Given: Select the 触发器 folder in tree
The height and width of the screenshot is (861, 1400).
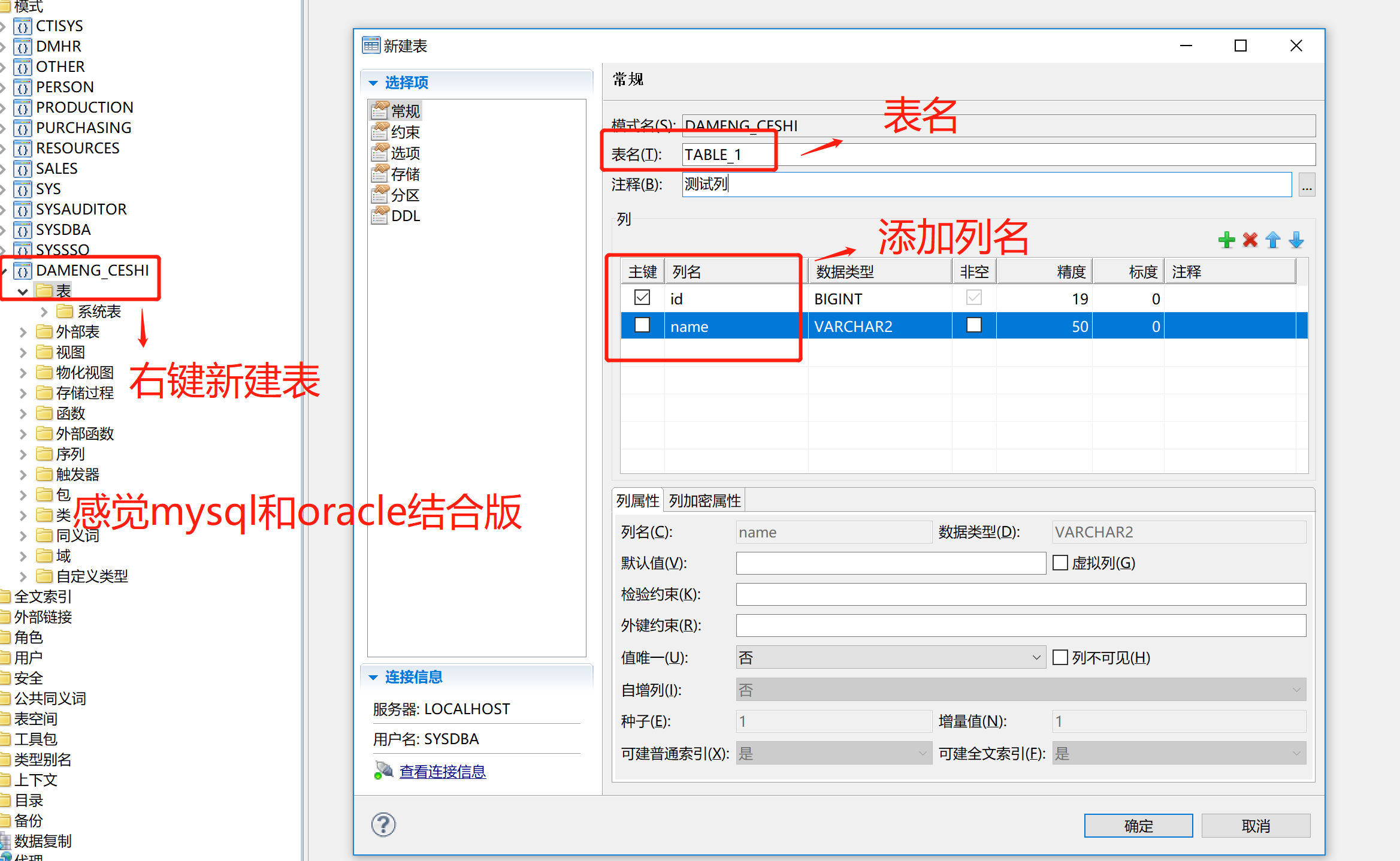Looking at the screenshot, I should point(68,475).
